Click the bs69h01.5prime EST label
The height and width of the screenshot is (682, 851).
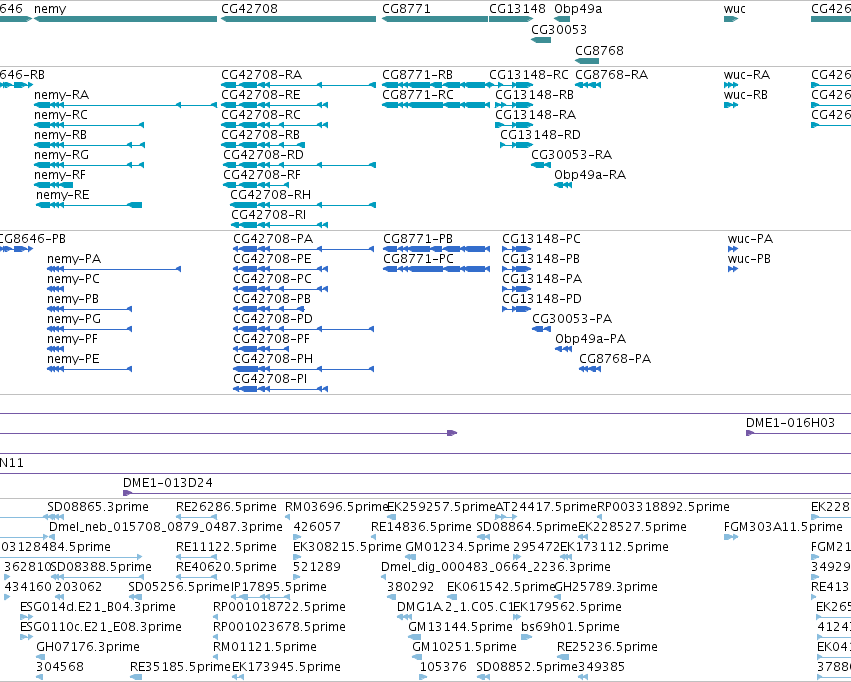(x=570, y=627)
